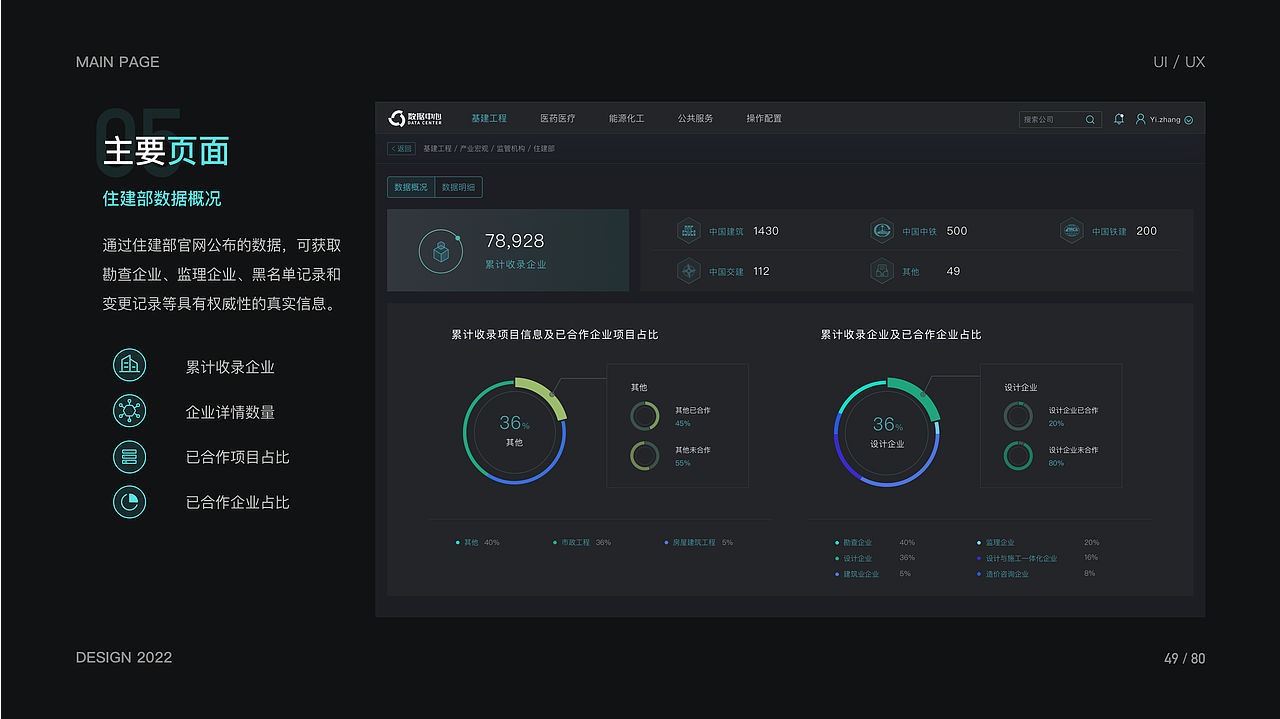Click the 住建部数据概况 heading
The height and width of the screenshot is (719, 1280).
pos(162,199)
